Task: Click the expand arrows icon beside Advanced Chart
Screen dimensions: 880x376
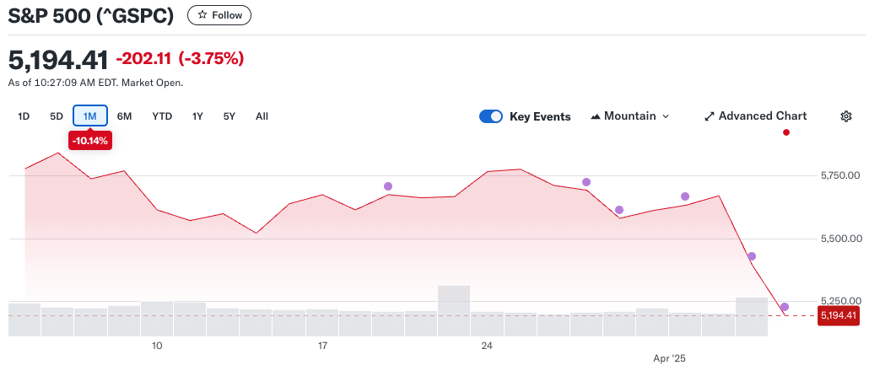Action: coord(709,116)
